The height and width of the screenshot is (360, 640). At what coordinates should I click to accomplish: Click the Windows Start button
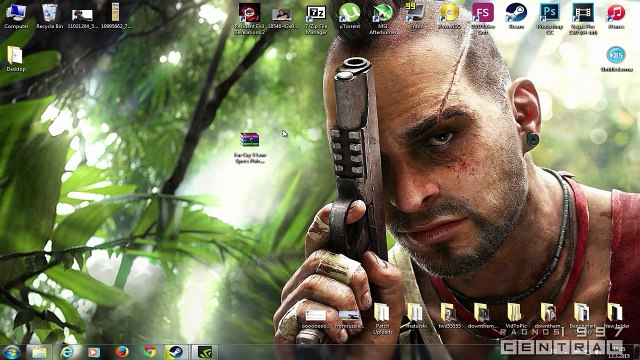(11, 352)
